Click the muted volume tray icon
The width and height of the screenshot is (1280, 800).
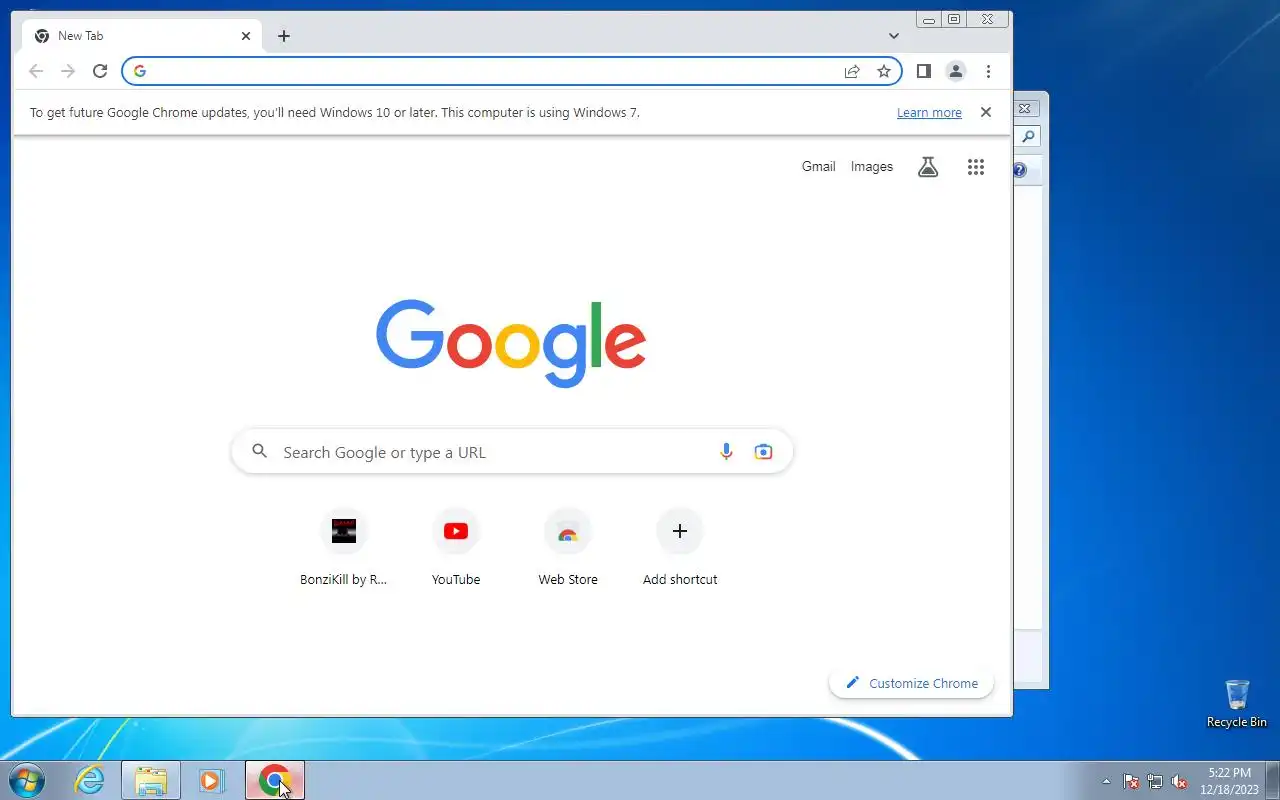pyautogui.click(x=1180, y=782)
